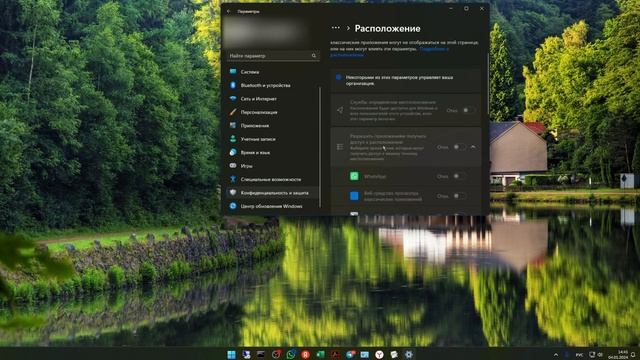Image resolution: width=640 pixels, height=360 pixels.
Task: Click the Конфиденциальность и защита shield icon
Action: 233,193
